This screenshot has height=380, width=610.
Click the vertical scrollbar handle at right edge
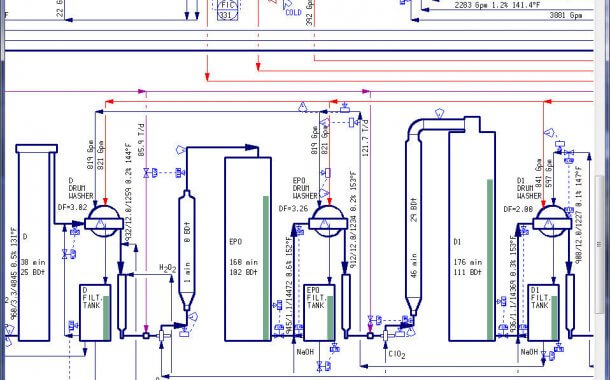click(x=599, y=243)
